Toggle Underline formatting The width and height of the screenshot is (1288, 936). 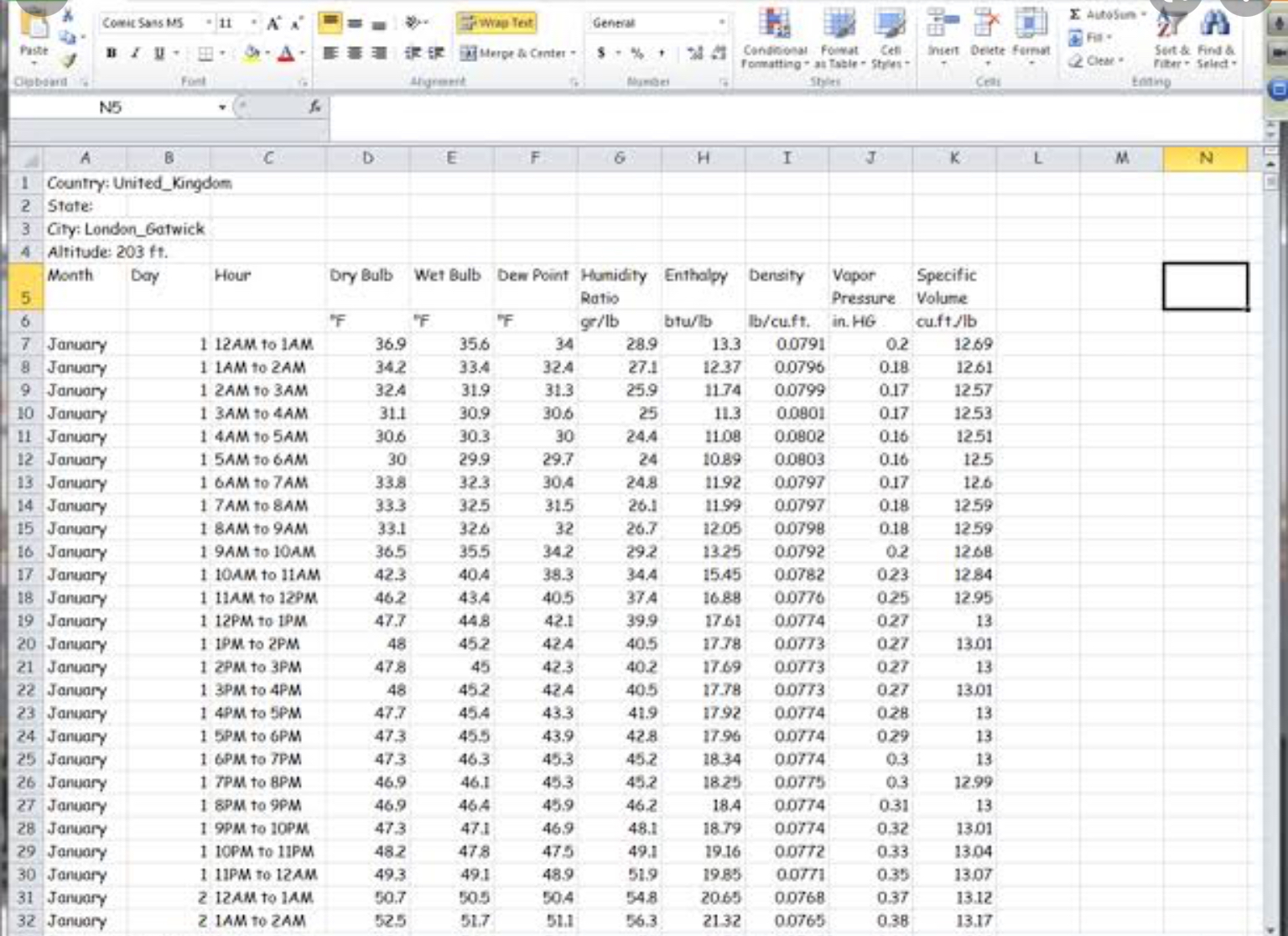click(x=159, y=54)
